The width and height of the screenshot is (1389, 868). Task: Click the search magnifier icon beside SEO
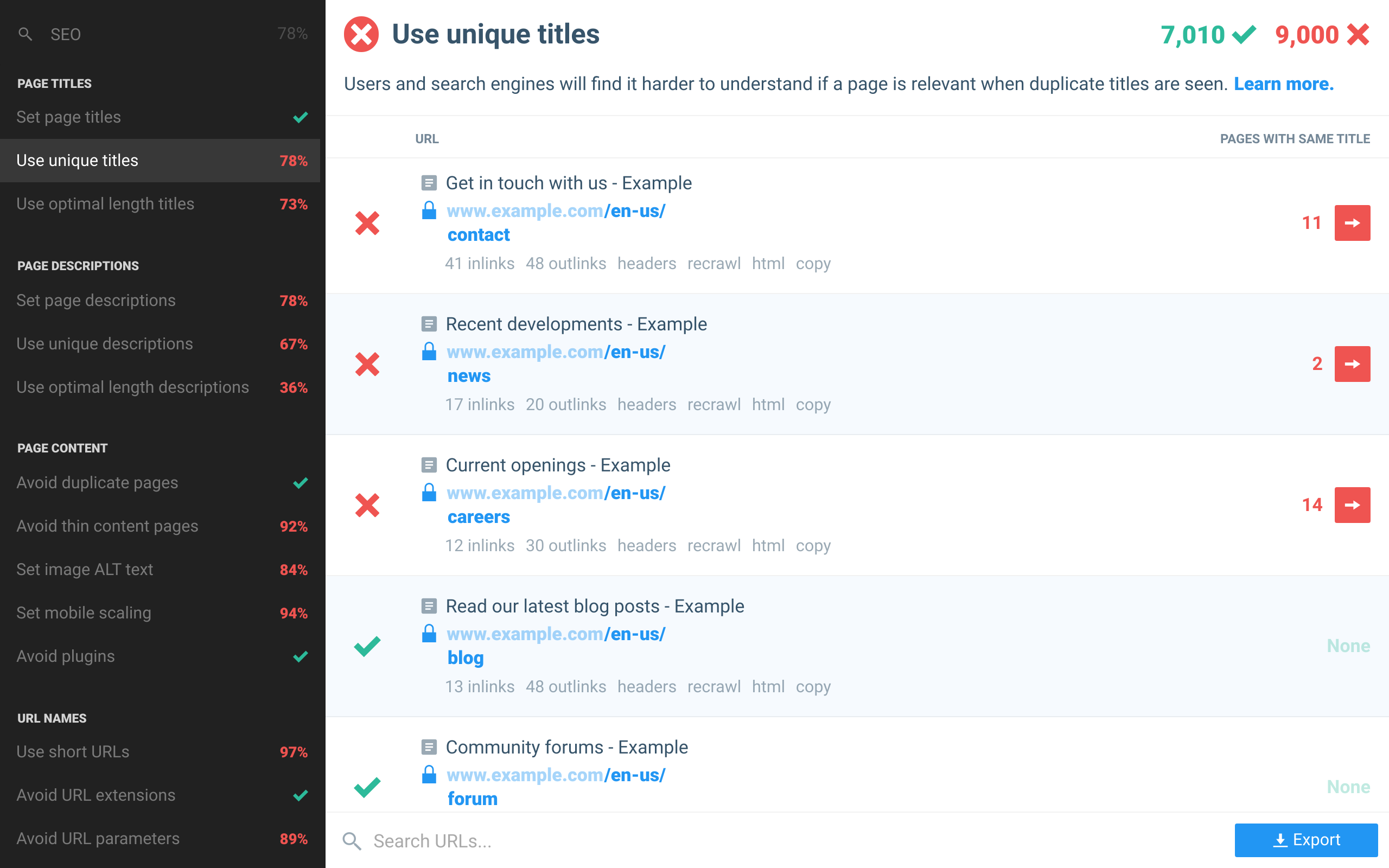tap(24, 34)
